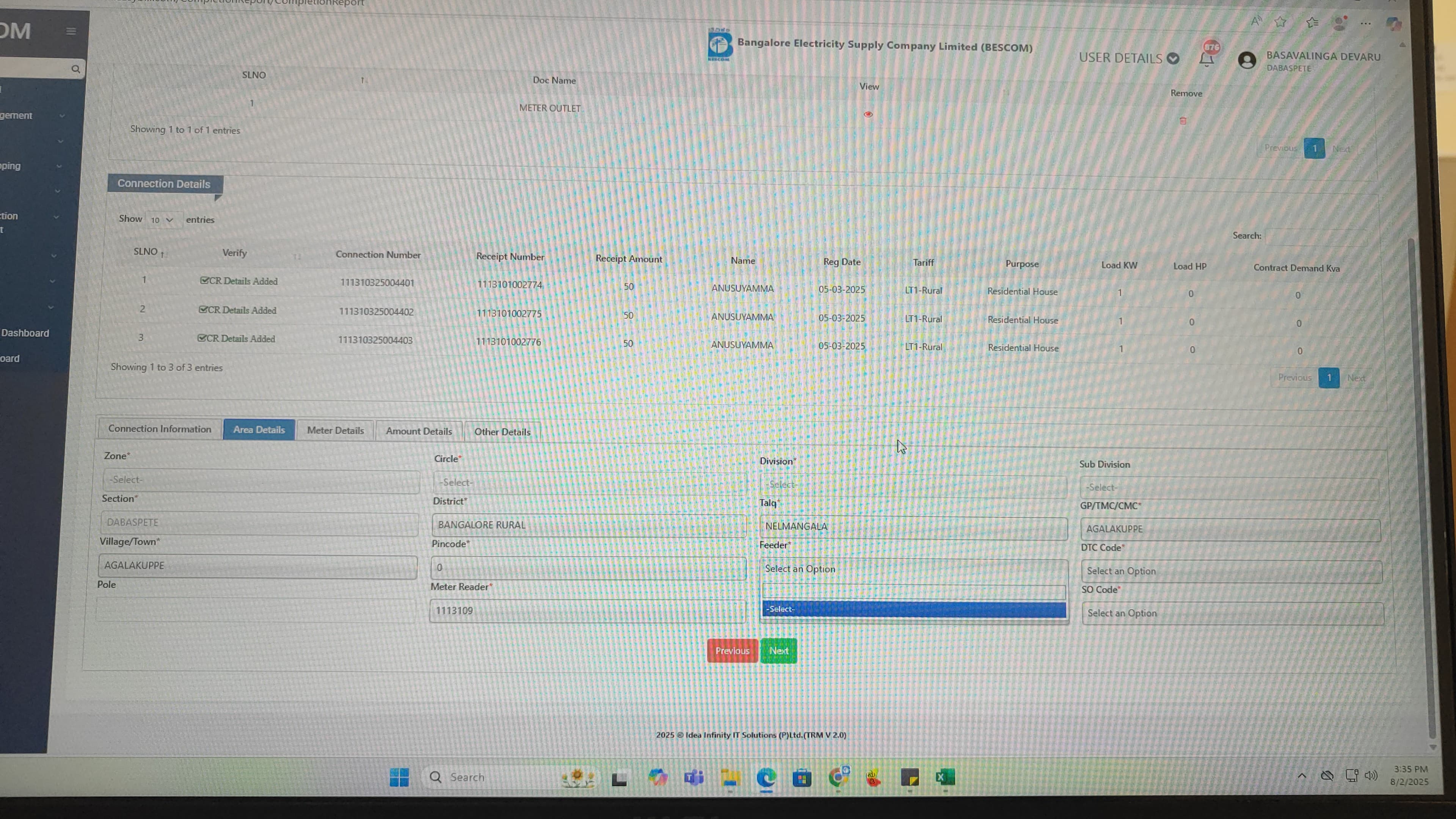Open the user profile avatar icon
This screenshot has width=1456, height=819.
1247,60
